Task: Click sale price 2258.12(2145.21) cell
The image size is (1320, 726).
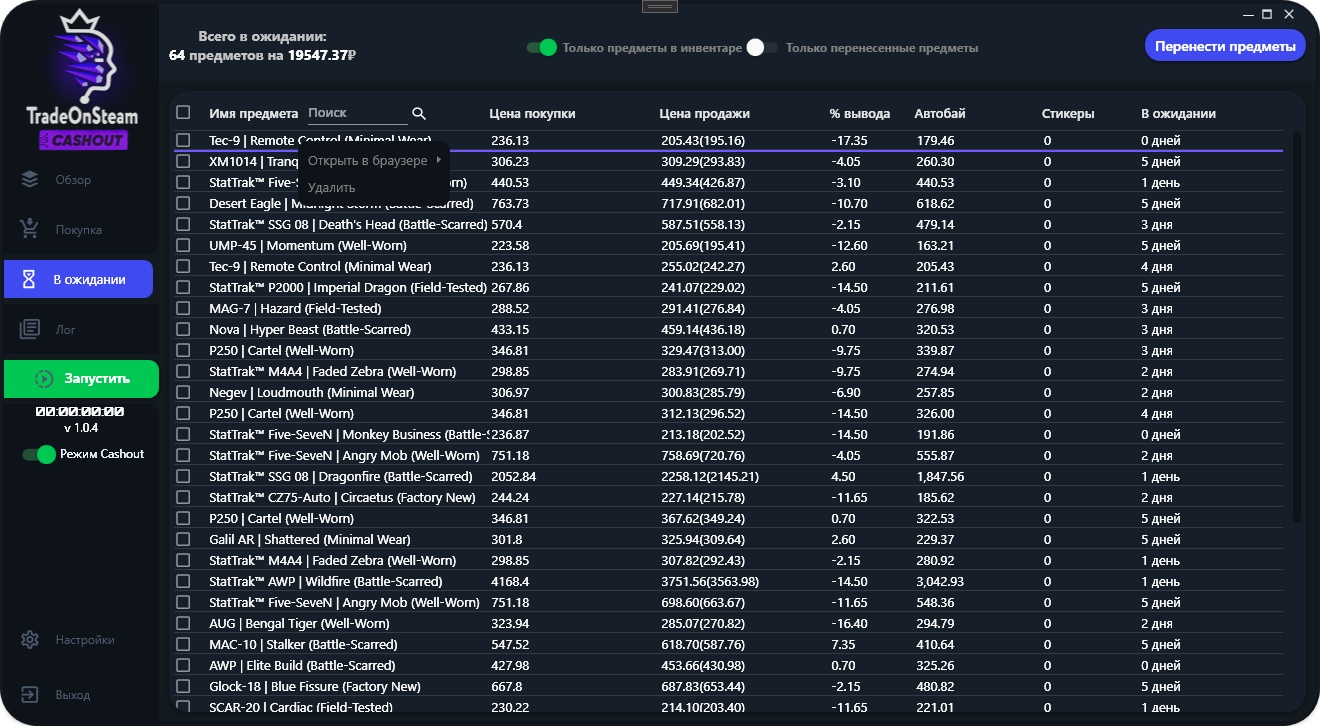Action: tap(710, 476)
